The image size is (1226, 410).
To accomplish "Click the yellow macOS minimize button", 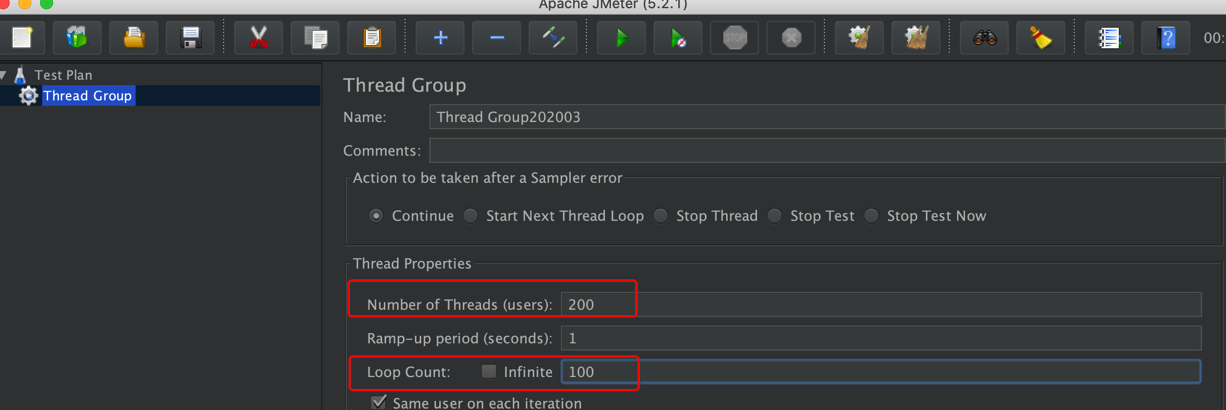I will (26, 3).
